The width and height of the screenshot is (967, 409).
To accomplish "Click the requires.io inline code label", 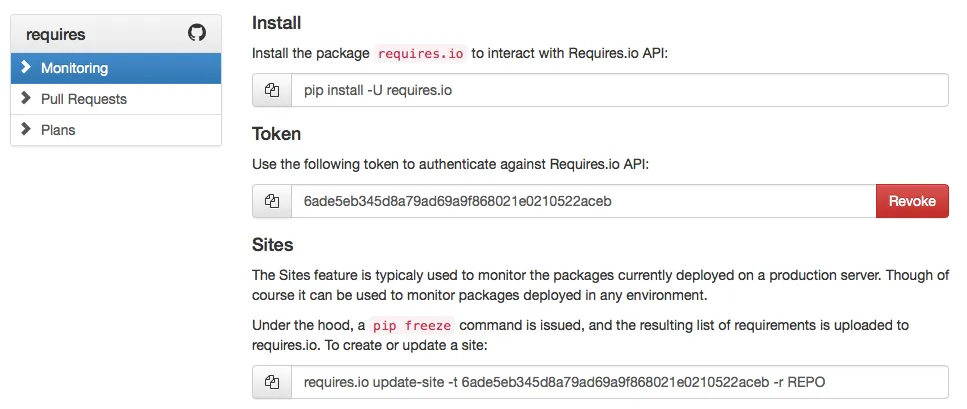I will (421, 54).
